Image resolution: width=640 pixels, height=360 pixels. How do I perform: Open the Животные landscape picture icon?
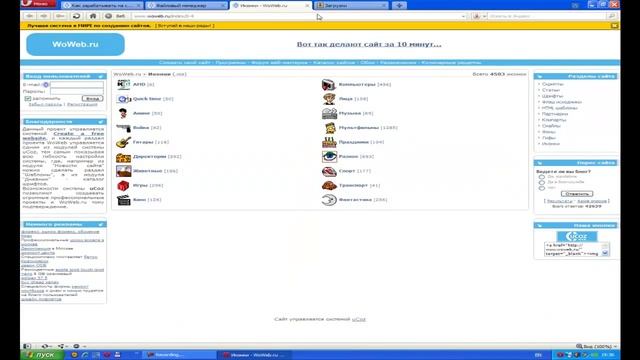pos(123,171)
